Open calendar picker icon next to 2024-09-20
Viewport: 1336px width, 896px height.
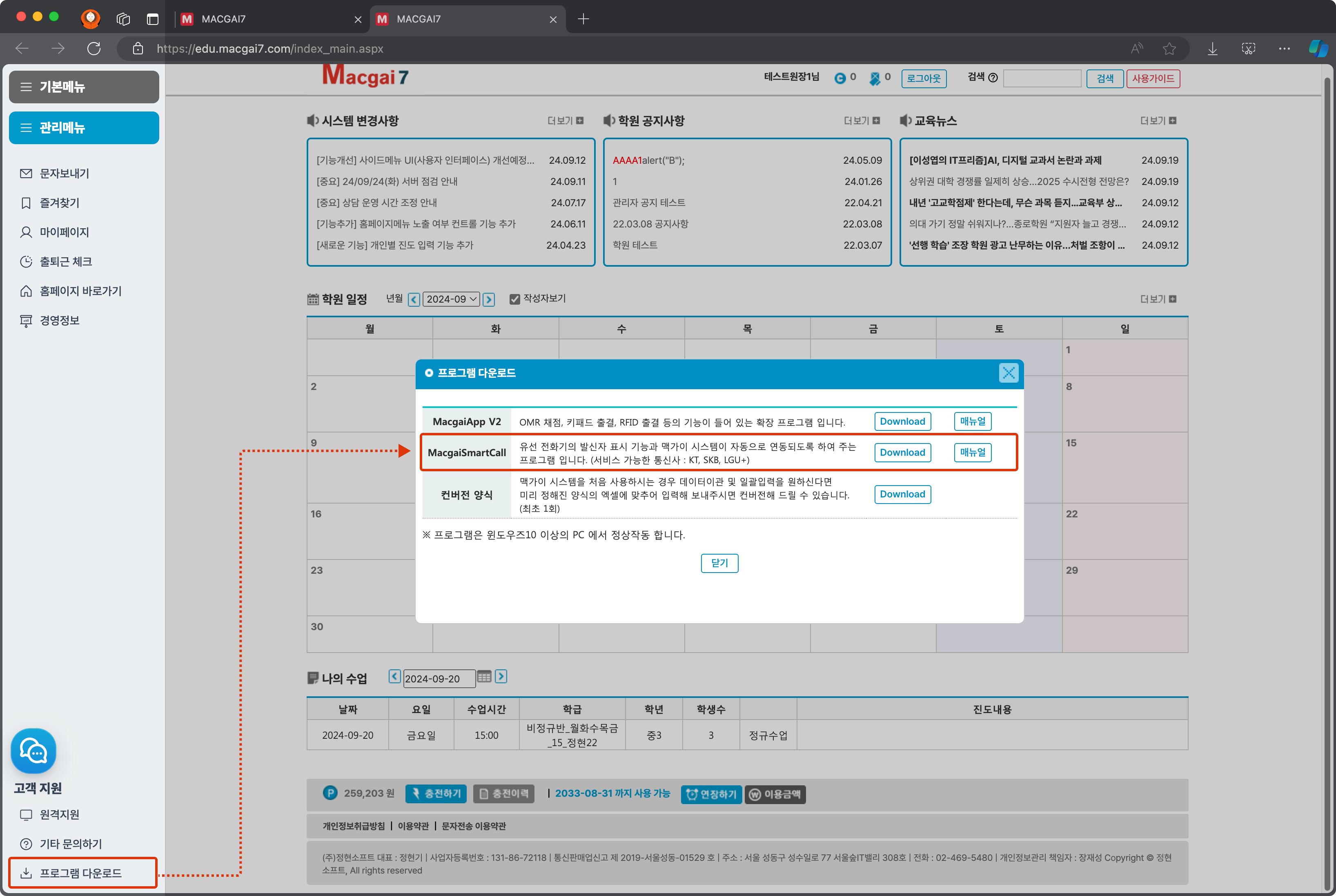(484, 677)
